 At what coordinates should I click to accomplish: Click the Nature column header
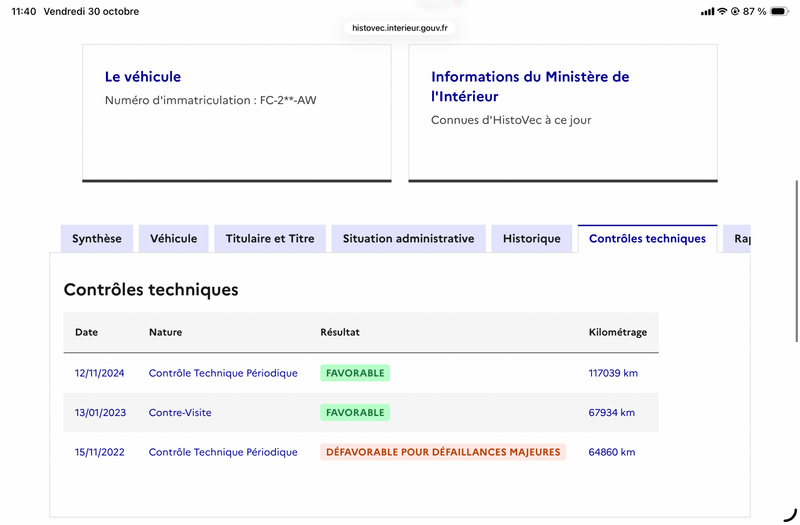click(x=165, y=332)
